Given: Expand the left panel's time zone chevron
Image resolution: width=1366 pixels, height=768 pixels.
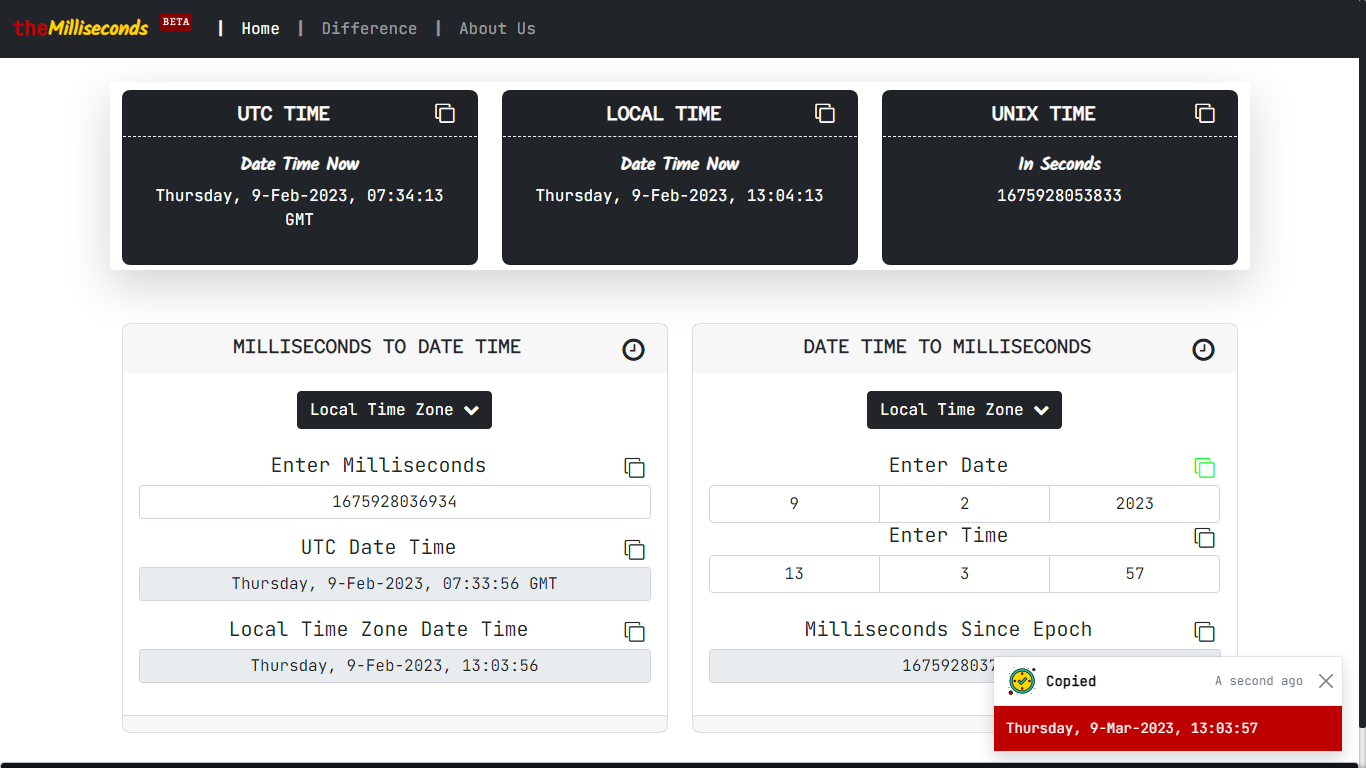Looking at the screenshot, I should [x=472, y=409].
